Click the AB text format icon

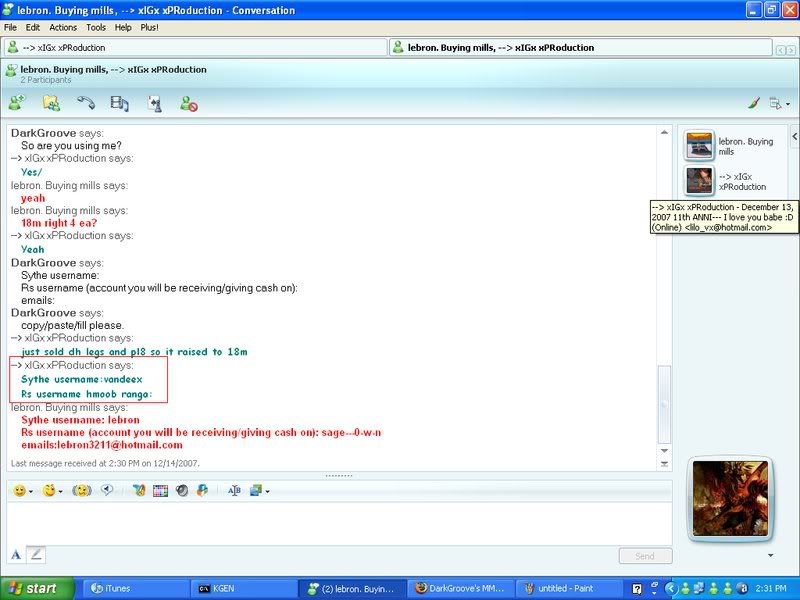point(234,491)
